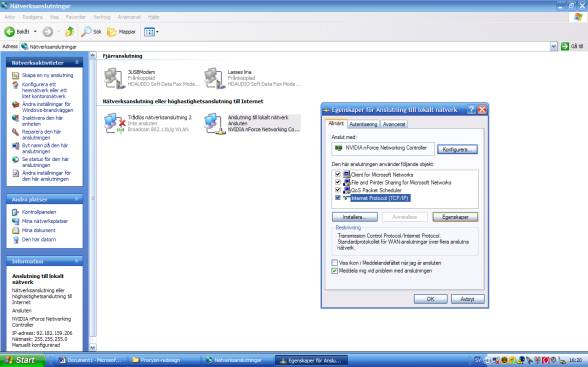Open the Arkiv menu
Viewport: 588px width, 367px height.
coord(10,17)
